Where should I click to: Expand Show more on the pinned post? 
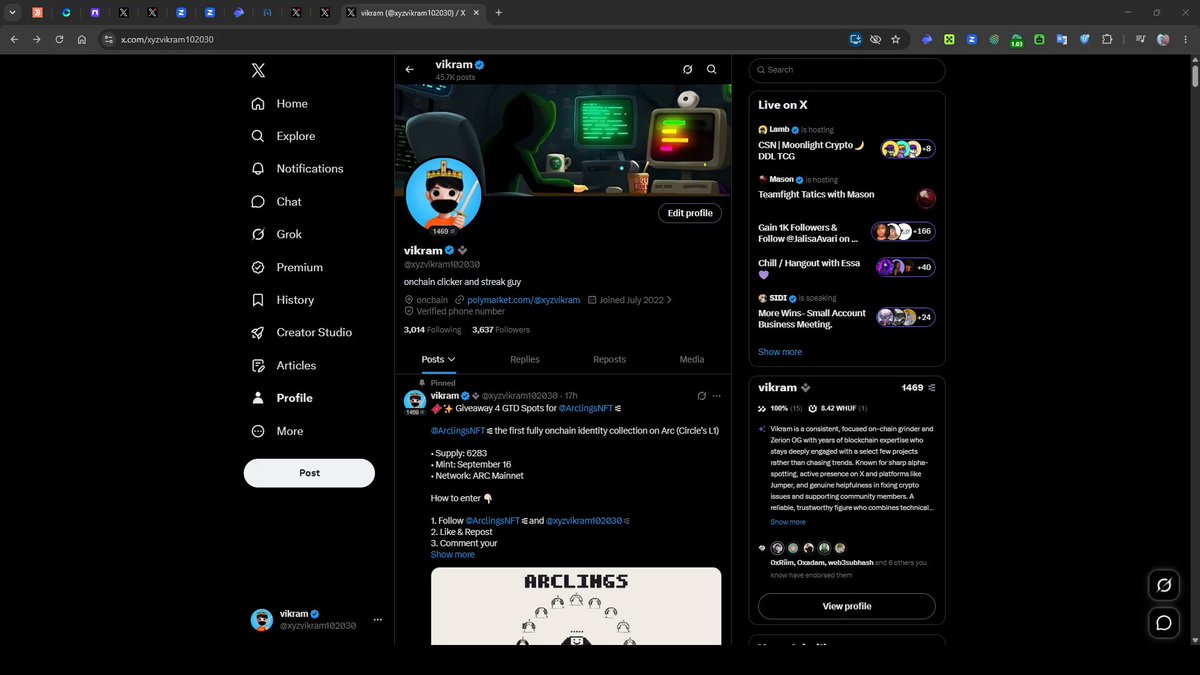point(453,554)
